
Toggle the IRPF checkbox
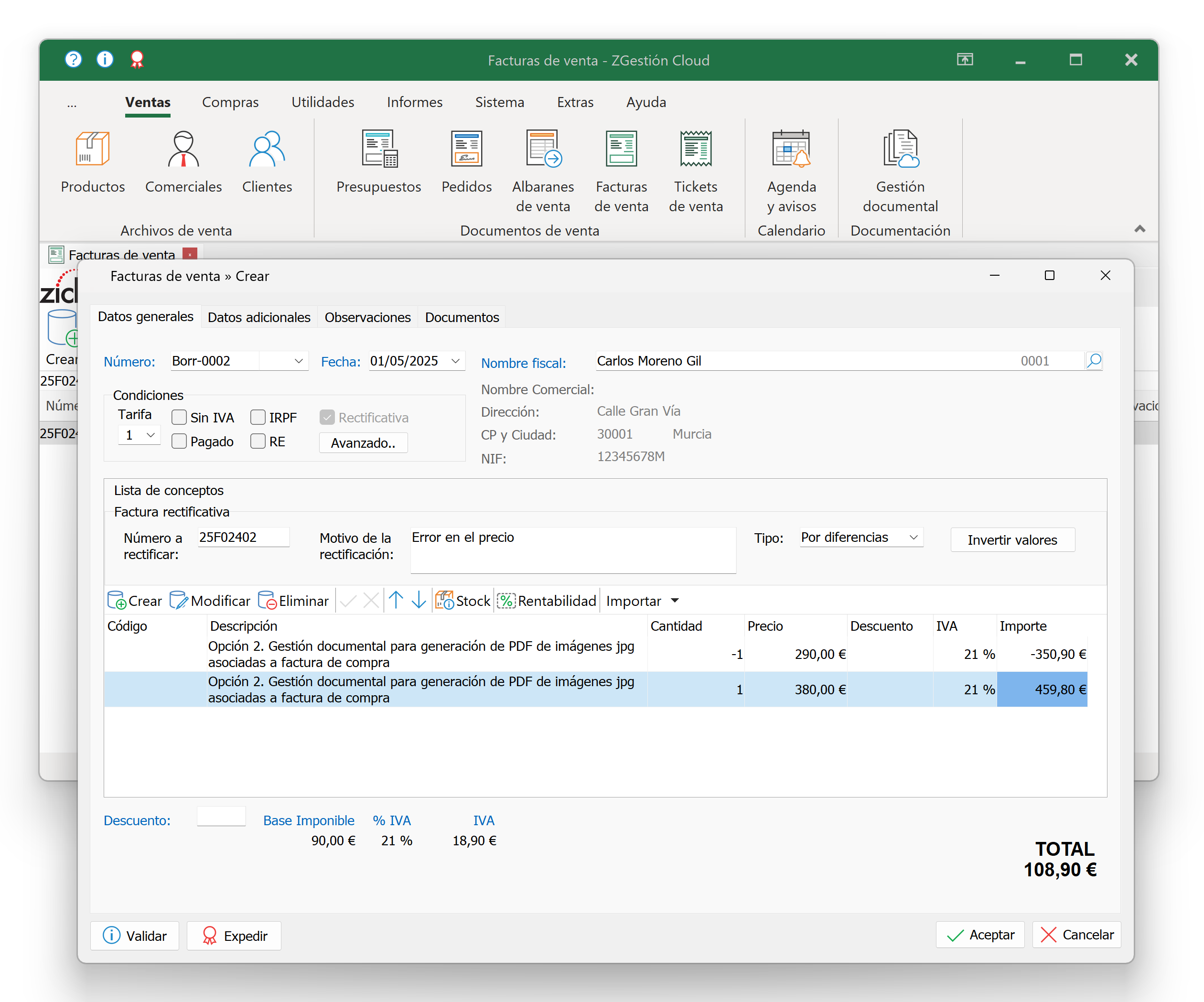pyautogui.click(x=258, y=417)
